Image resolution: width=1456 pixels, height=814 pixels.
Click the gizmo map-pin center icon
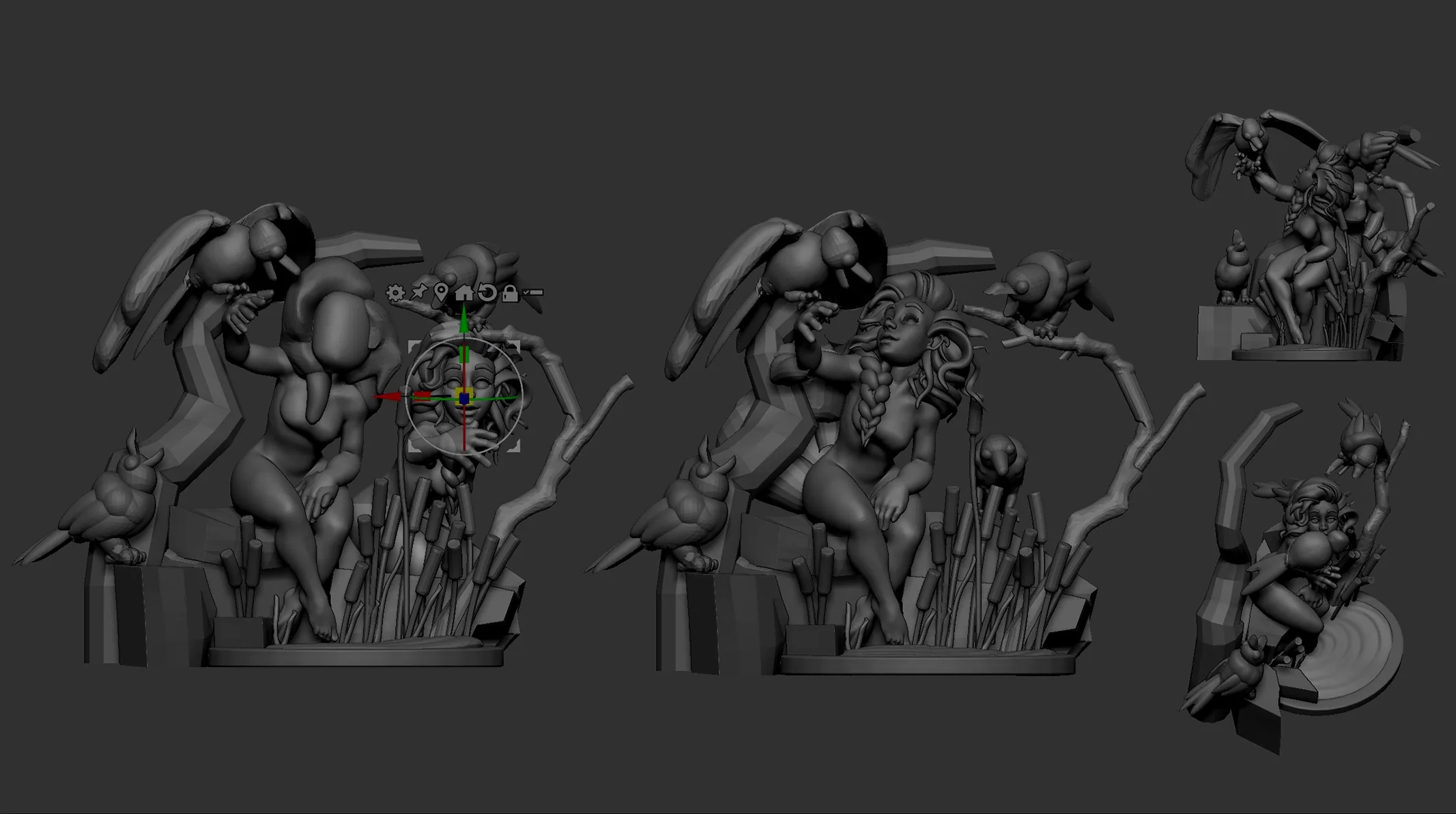[441, 293]
